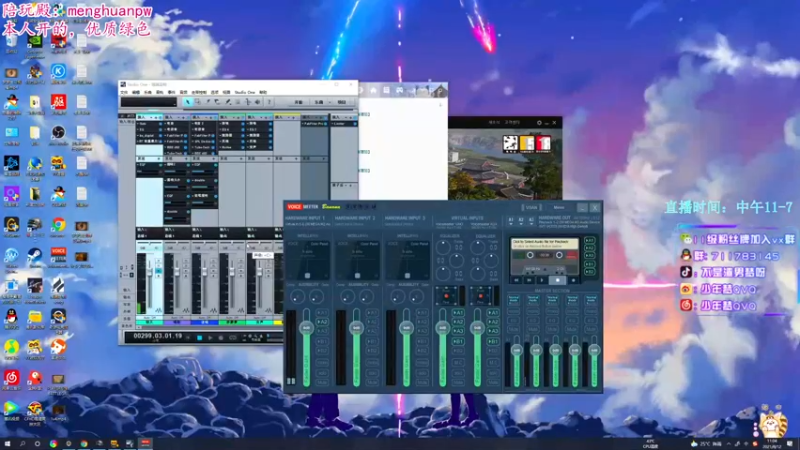Click the Hardware Input 1 fader knob
The height and width of the screenshot is (450, 800).
click(307, 327)
